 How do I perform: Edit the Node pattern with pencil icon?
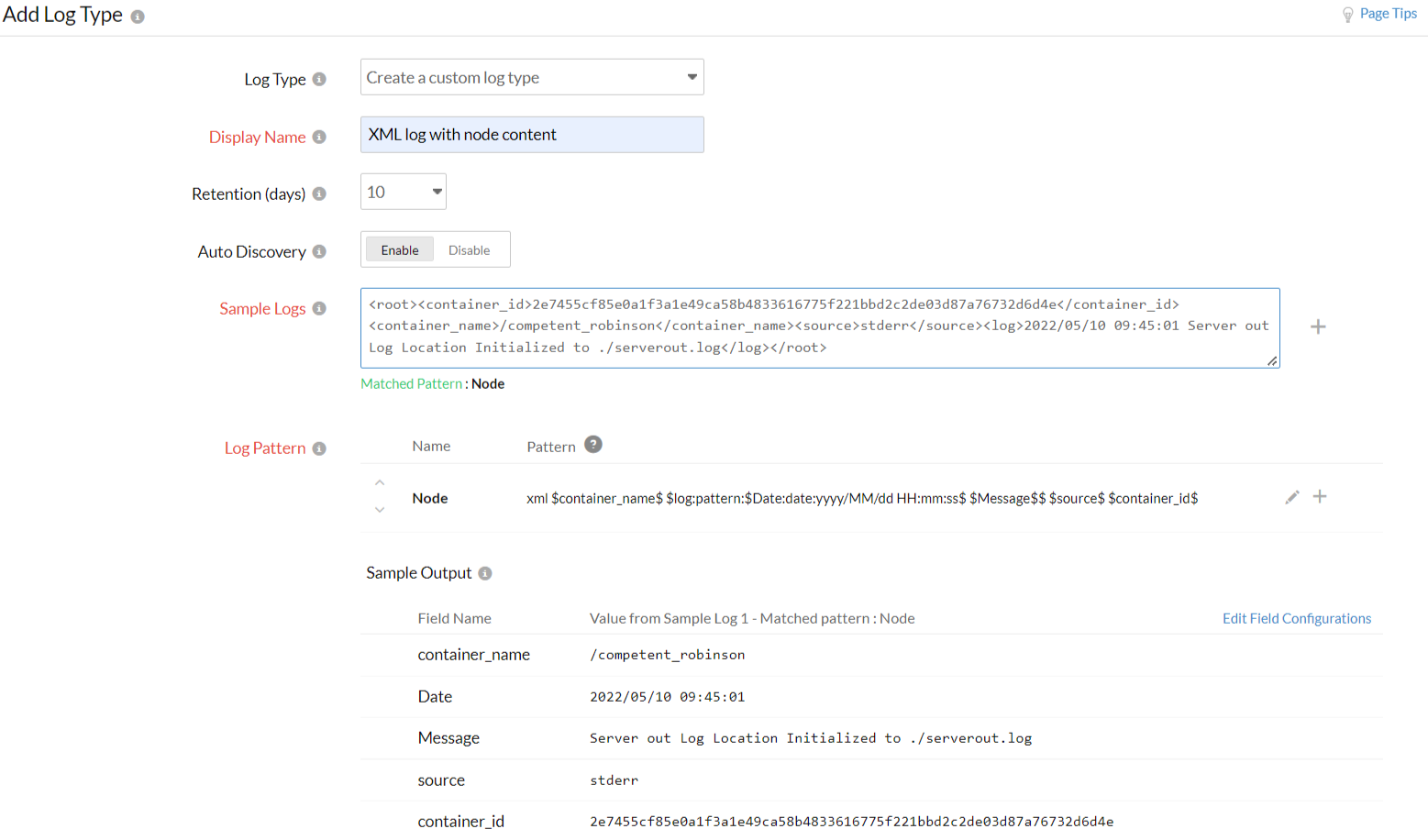[1291, 497]
